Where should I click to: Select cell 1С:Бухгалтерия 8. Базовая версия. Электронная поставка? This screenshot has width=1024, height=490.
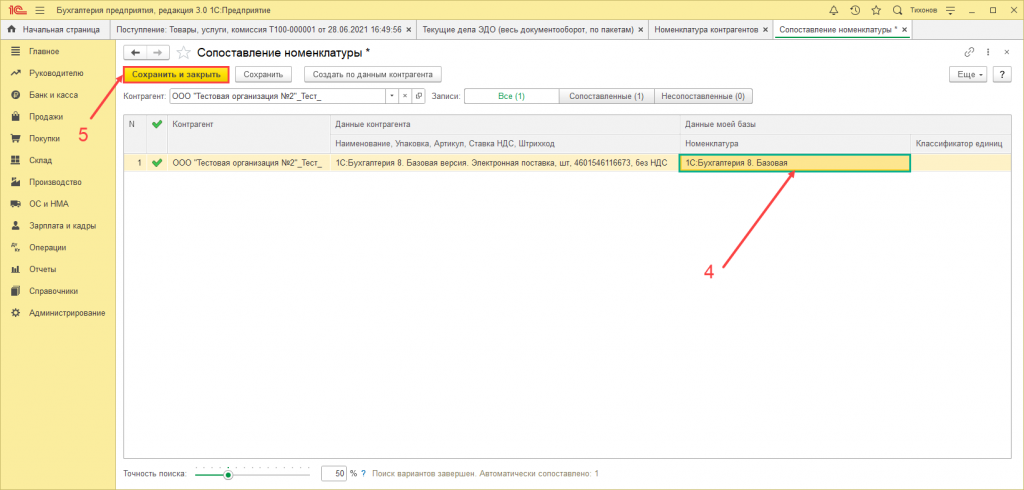point(504,163)
